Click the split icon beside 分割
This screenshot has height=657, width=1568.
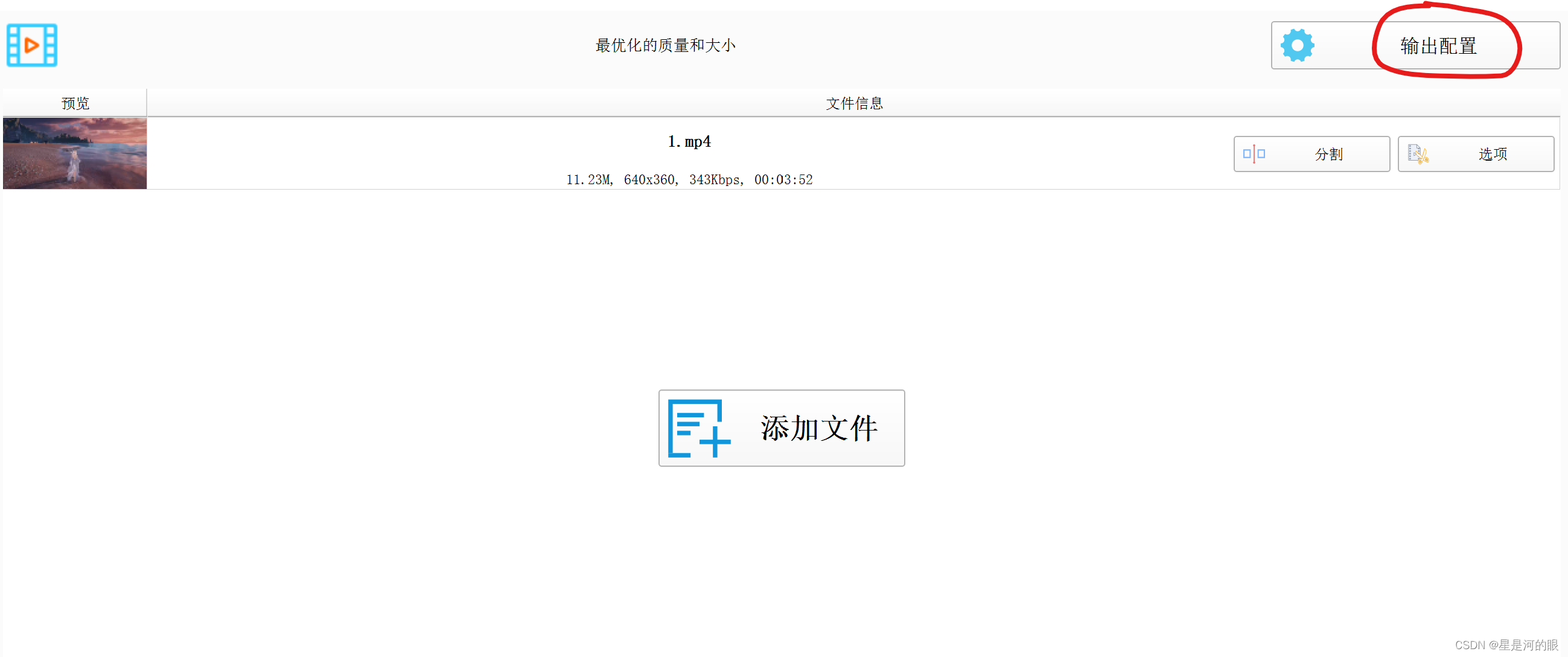[1254, 154]
